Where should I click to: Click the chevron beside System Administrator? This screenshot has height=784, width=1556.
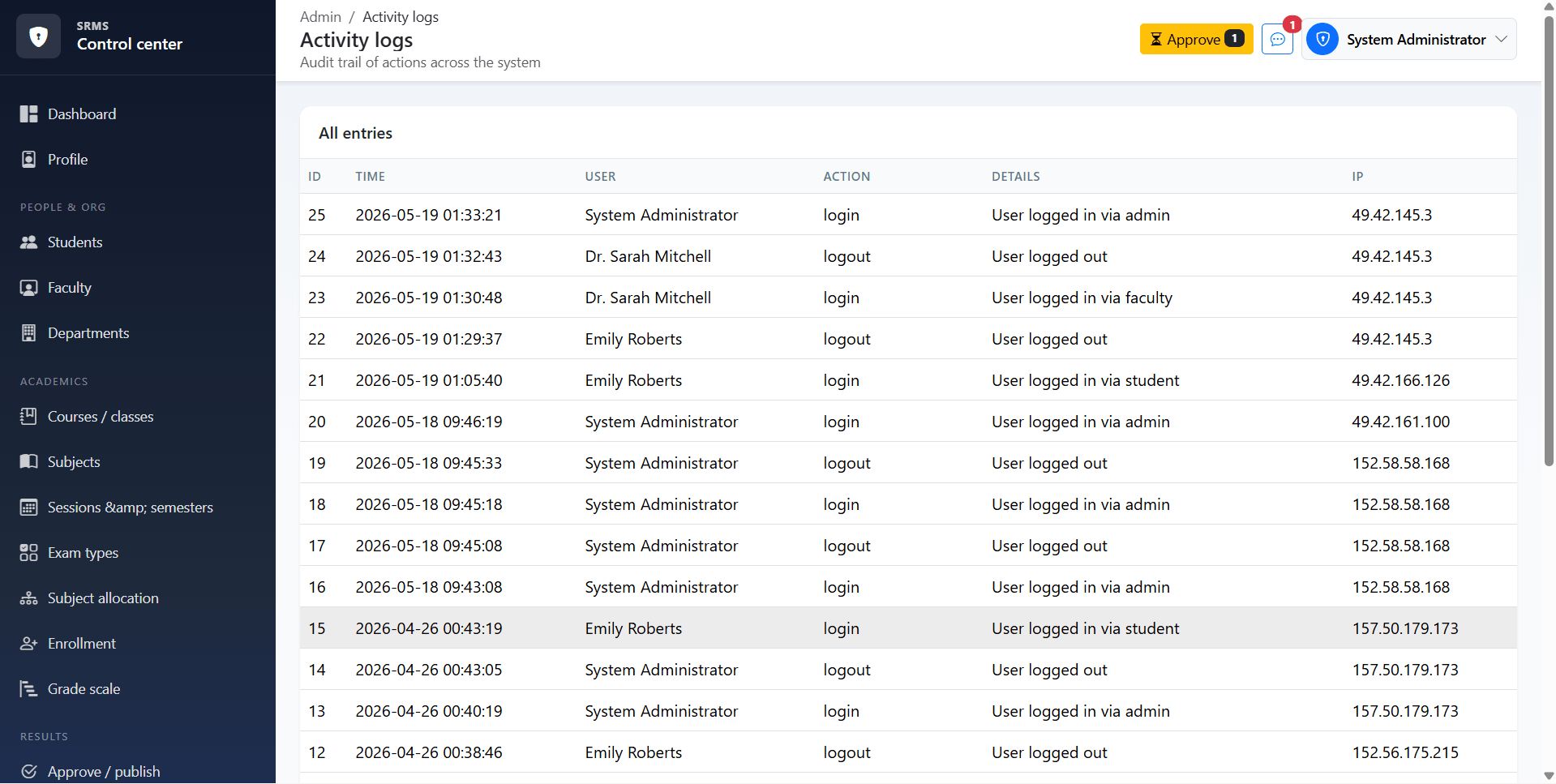1501,39
